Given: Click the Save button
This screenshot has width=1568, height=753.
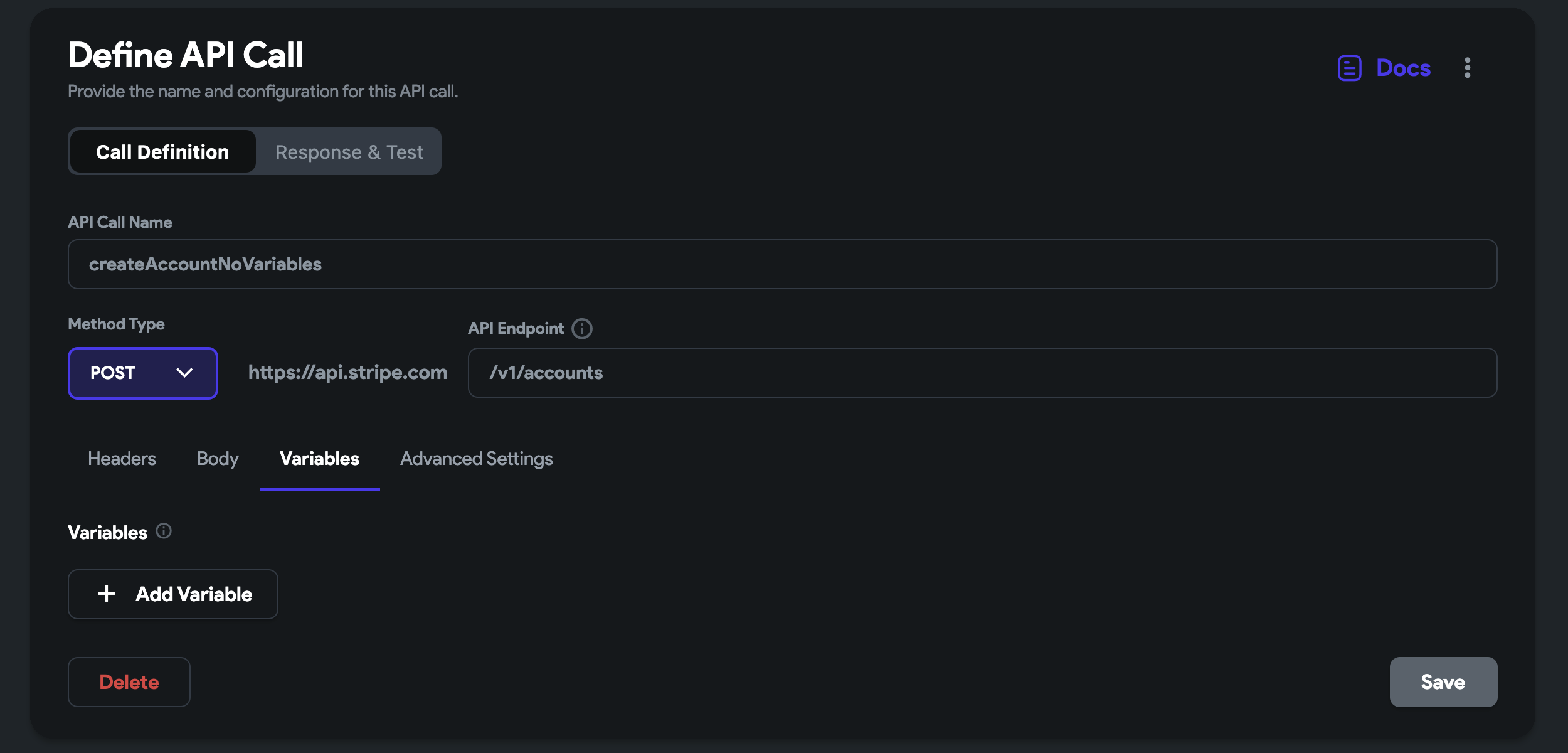Looking at the screenshot, I should pyautogui.click(x=1443, y=681).
